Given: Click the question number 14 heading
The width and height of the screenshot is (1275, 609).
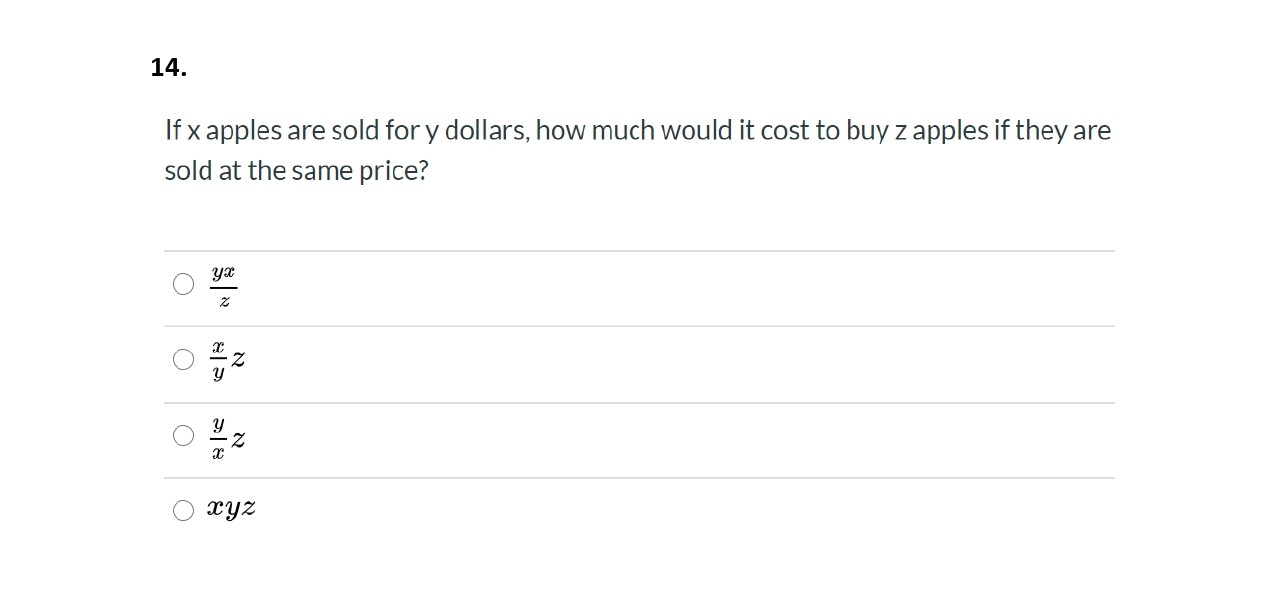Looking at the screenshot, I should [168, 67].
